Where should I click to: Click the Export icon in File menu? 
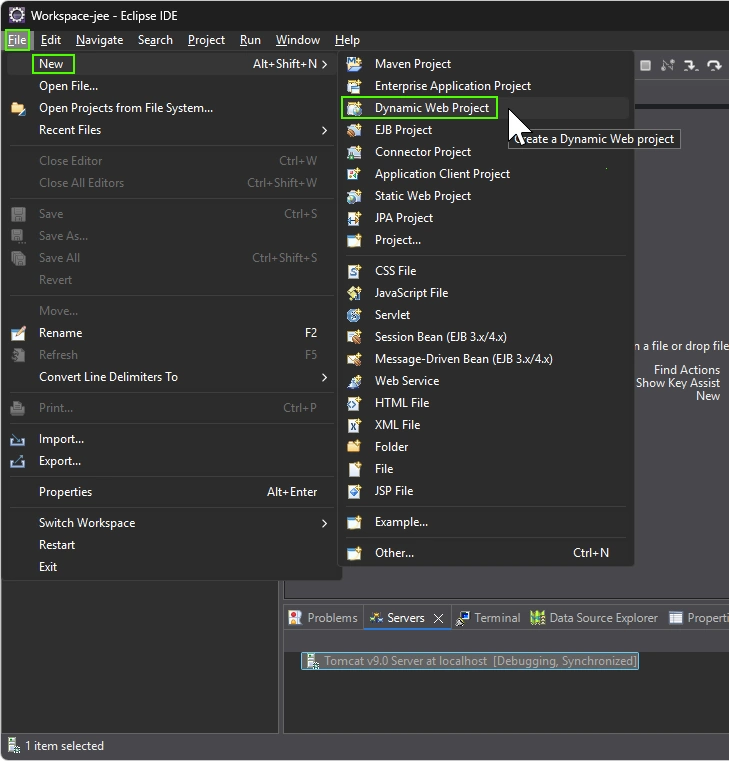(17, 461)
